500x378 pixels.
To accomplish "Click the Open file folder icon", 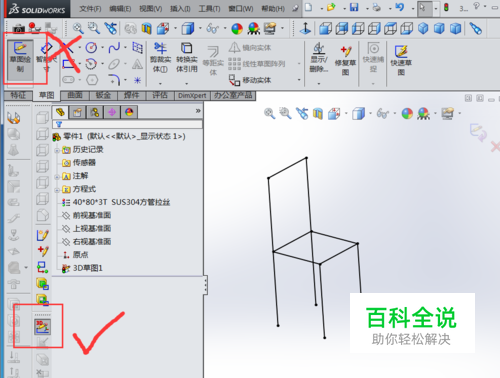I will point(331,7).
